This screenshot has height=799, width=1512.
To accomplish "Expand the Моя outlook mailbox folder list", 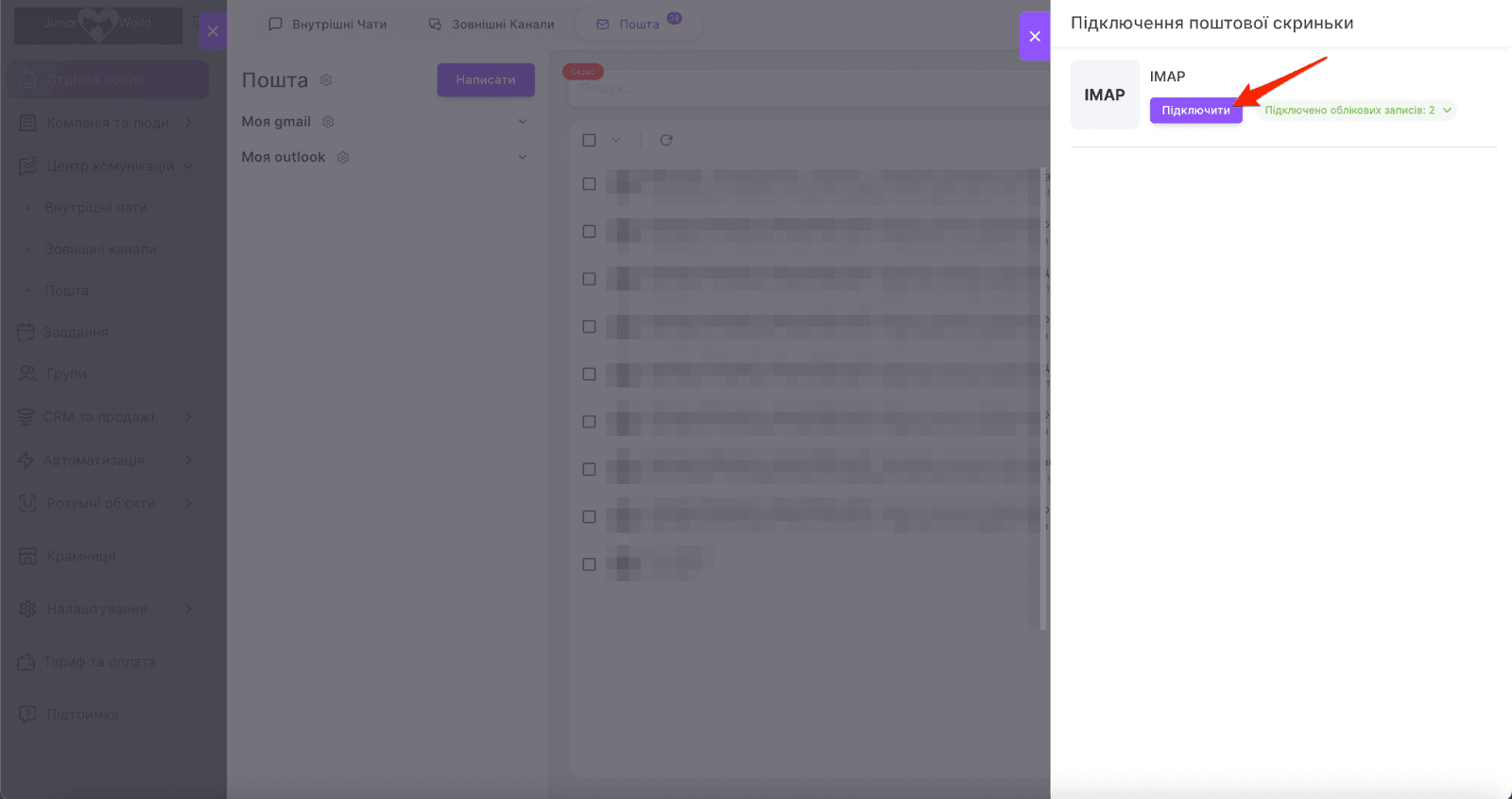I will pyautogui.click(x=523, y=157).
